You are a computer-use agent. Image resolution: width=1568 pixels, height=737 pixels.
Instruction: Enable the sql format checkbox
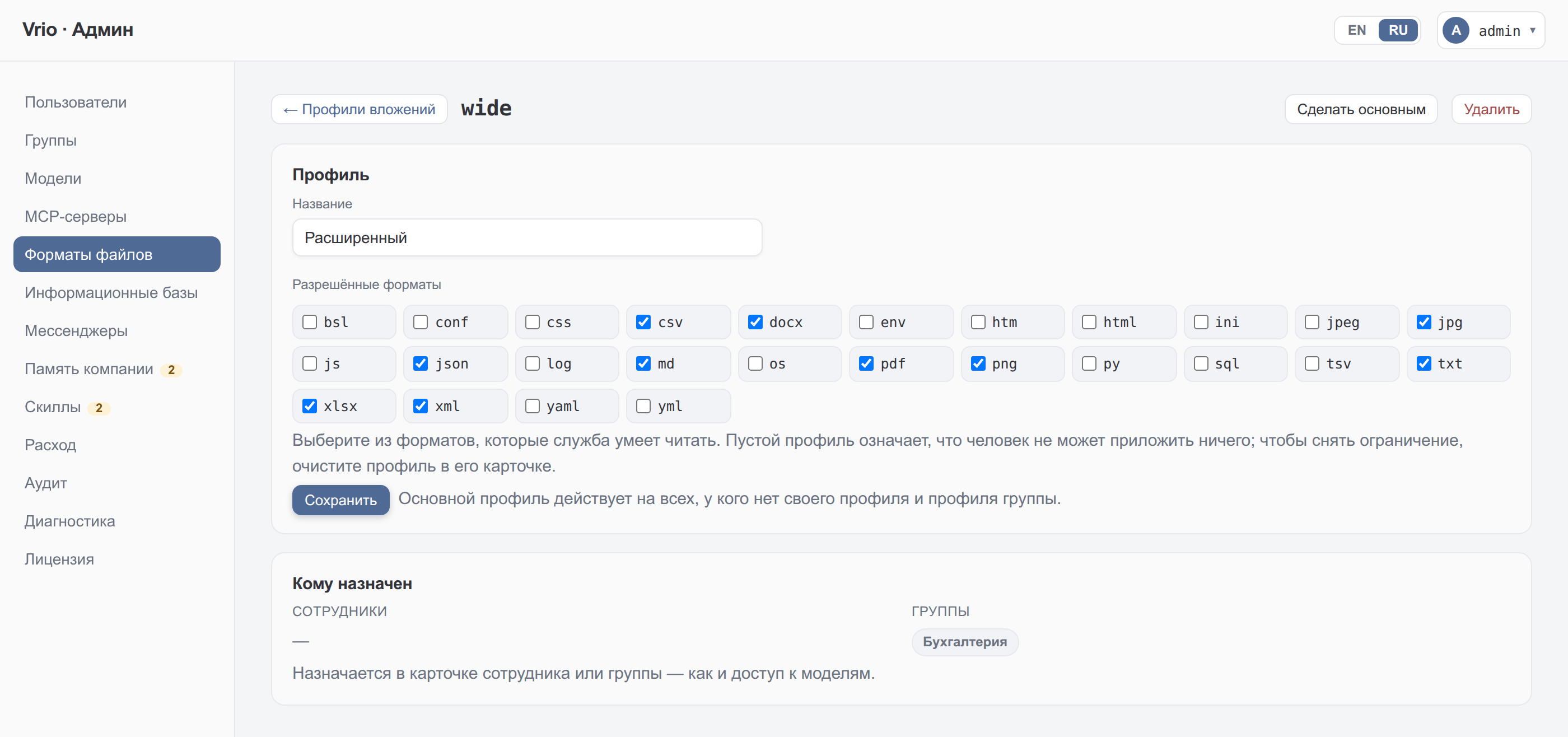click(1201, 363)
